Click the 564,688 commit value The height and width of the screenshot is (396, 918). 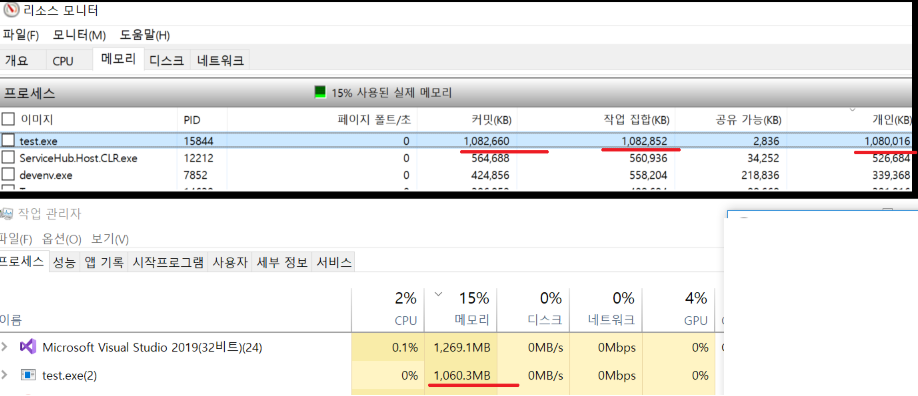point(491,158)
